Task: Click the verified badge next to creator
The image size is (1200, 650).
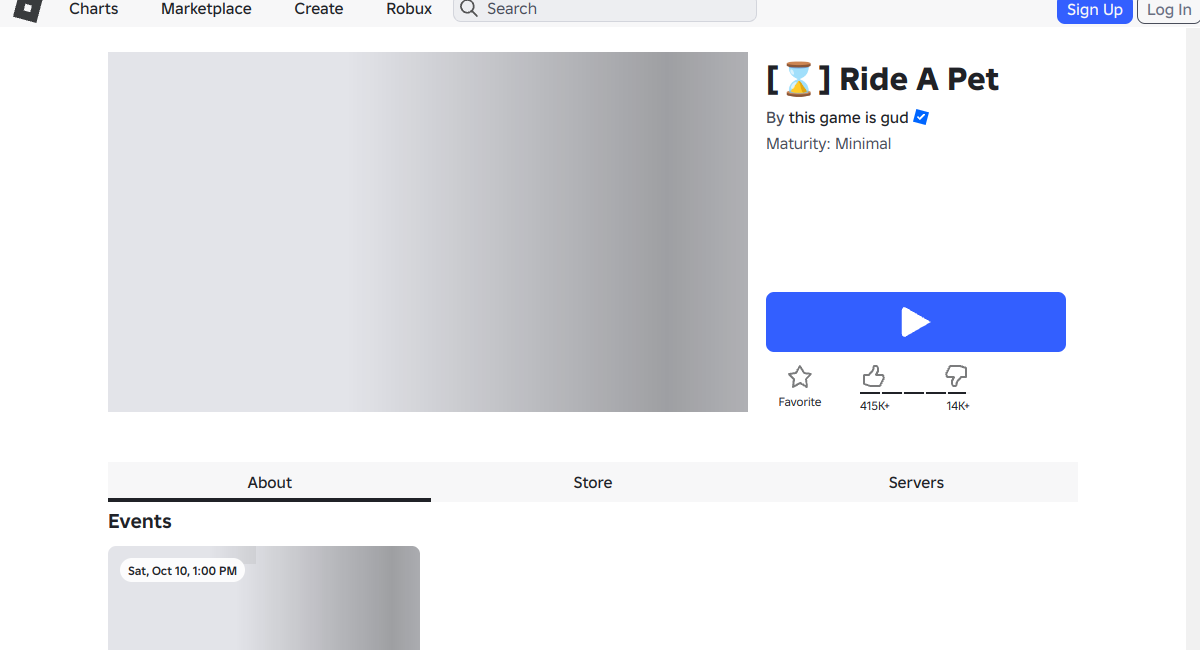Action: (x=921, y=117)
